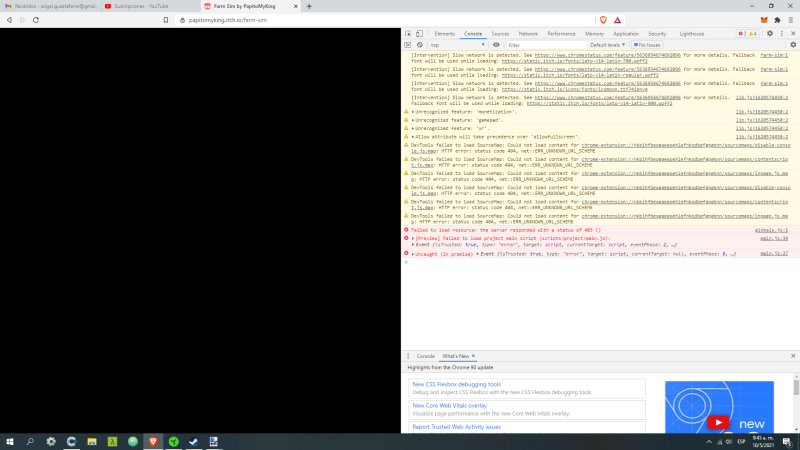The image size is (800, 450).
Task: Switch to the Security tab
Action: pos(657,34)
